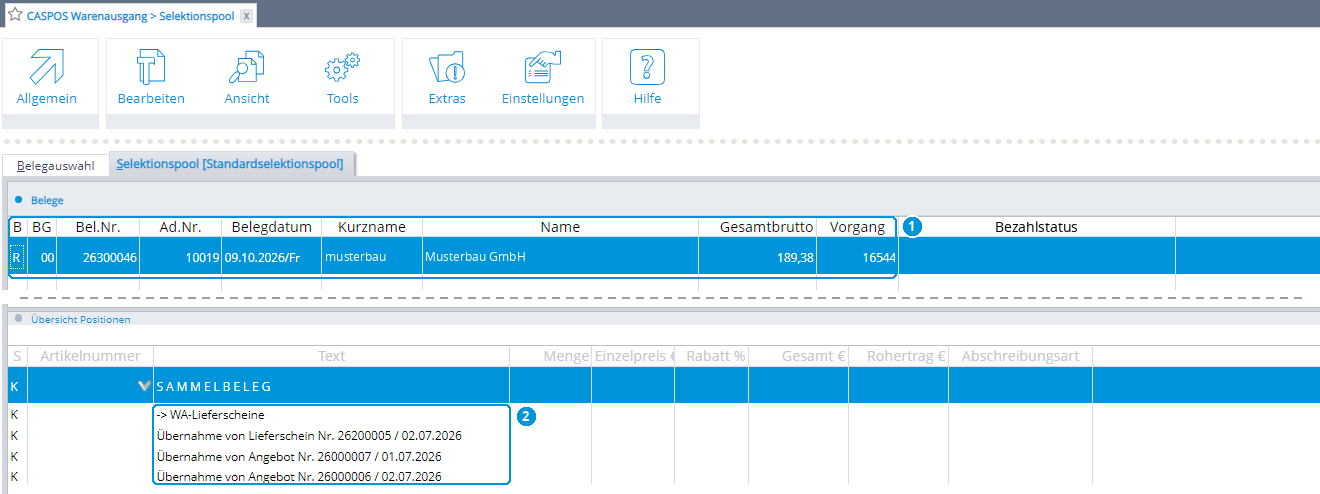1320x494 pixels.
Task: Click the name cell Musterbau GmbH
Action: pos(560,257)
